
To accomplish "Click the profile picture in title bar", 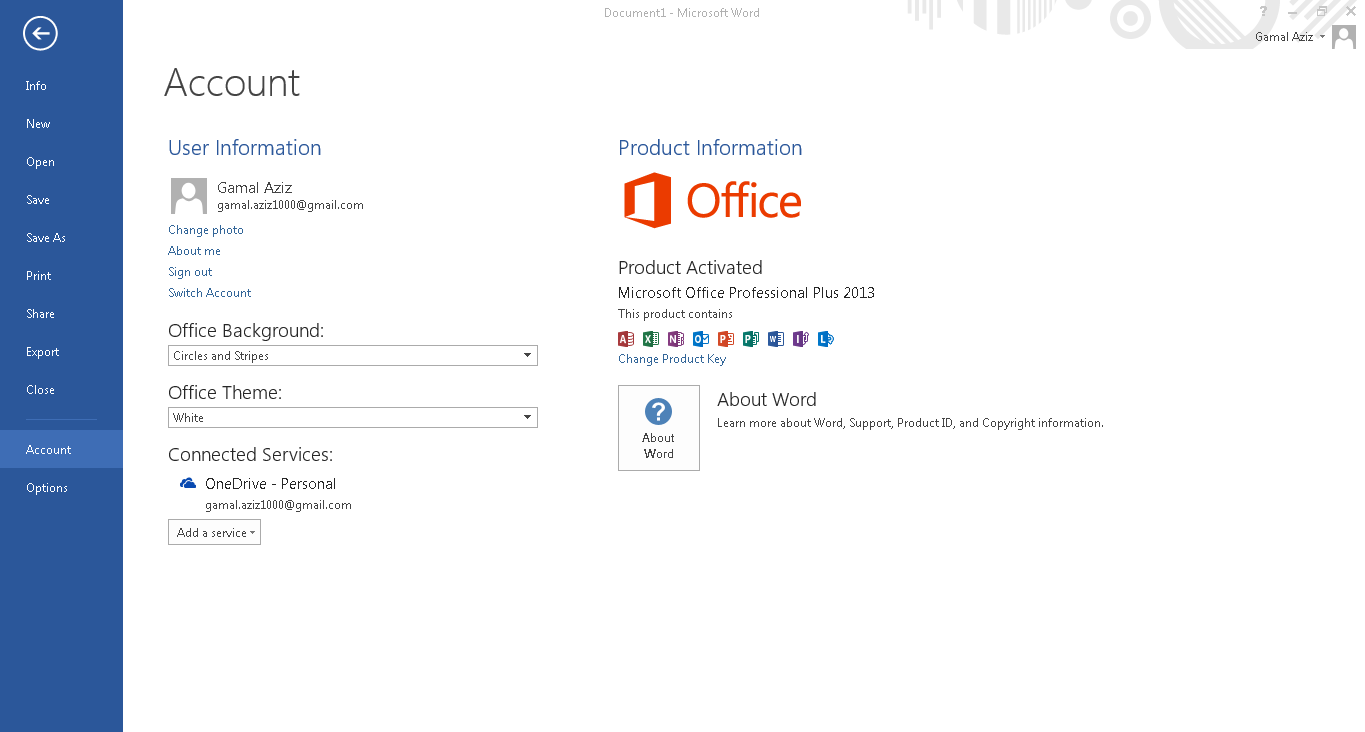I will (x=1344, y=37).
